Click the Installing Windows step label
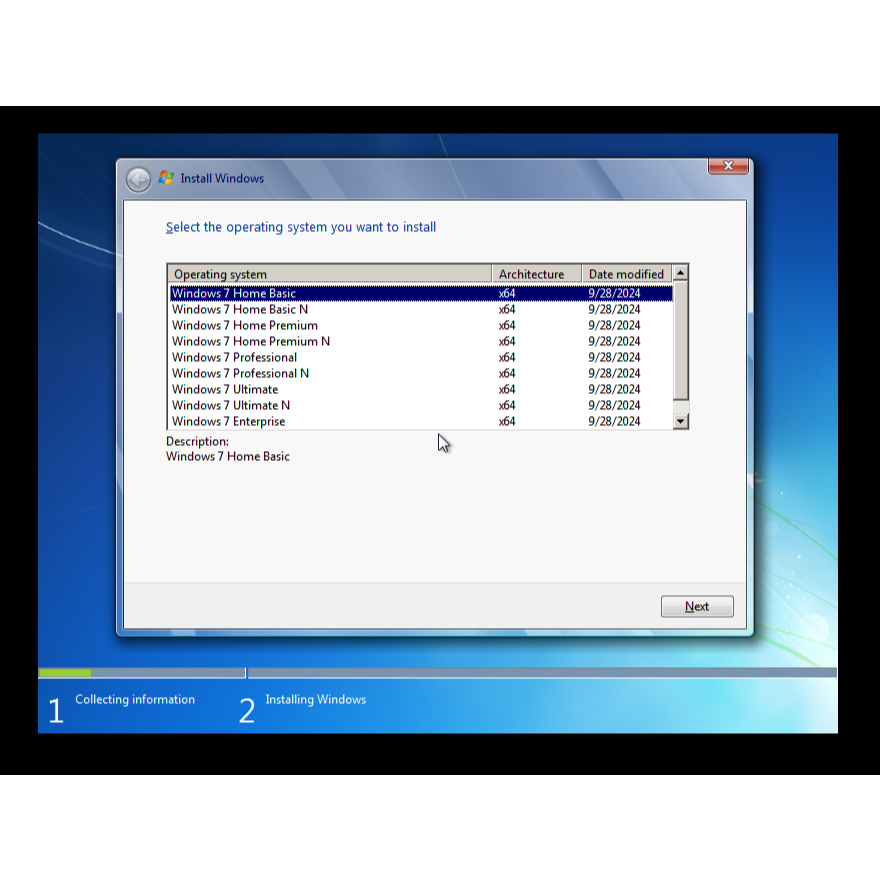 315,699
